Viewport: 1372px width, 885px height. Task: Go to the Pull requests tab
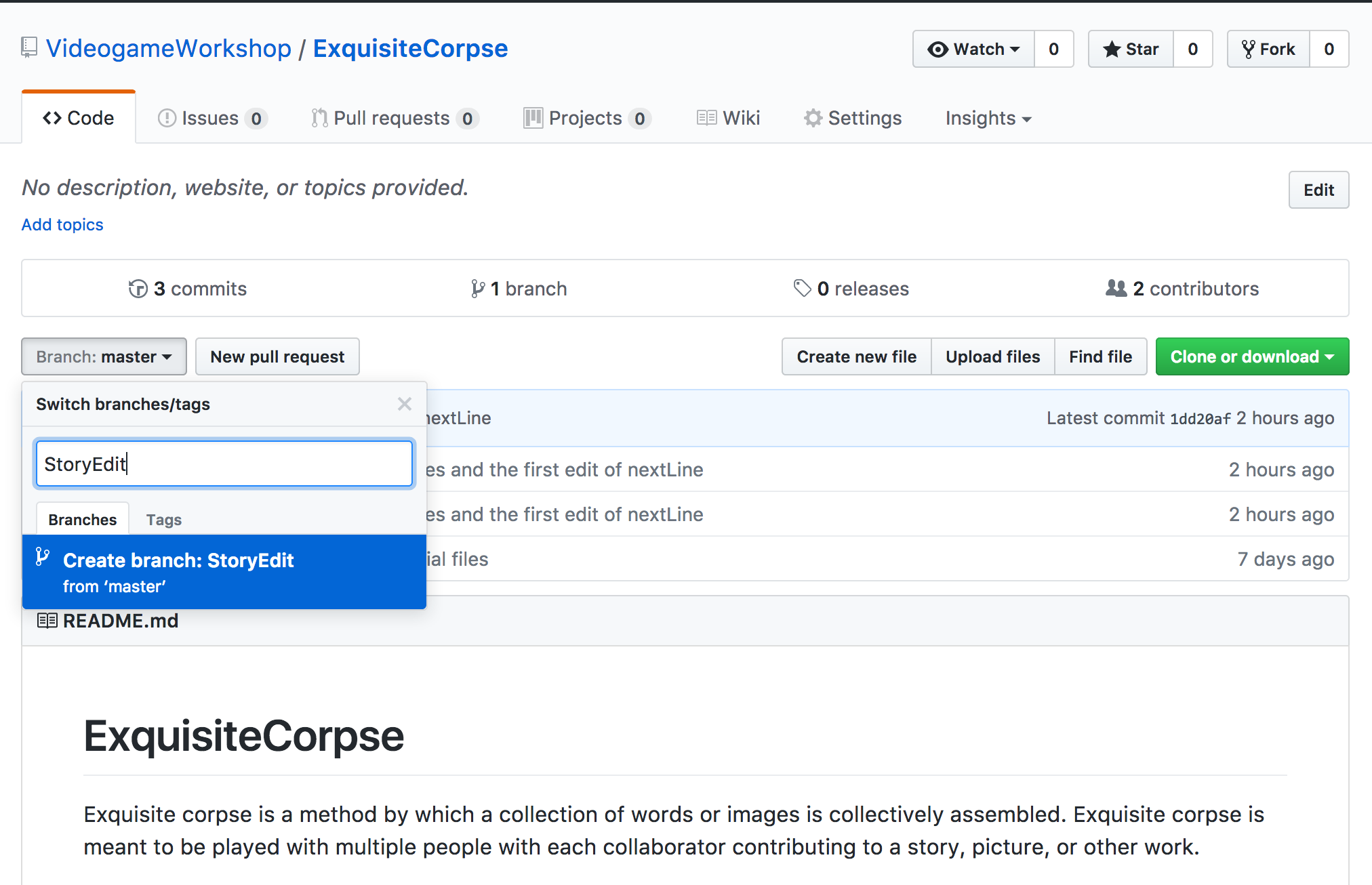pyautogui.click(x=395, y=118)
